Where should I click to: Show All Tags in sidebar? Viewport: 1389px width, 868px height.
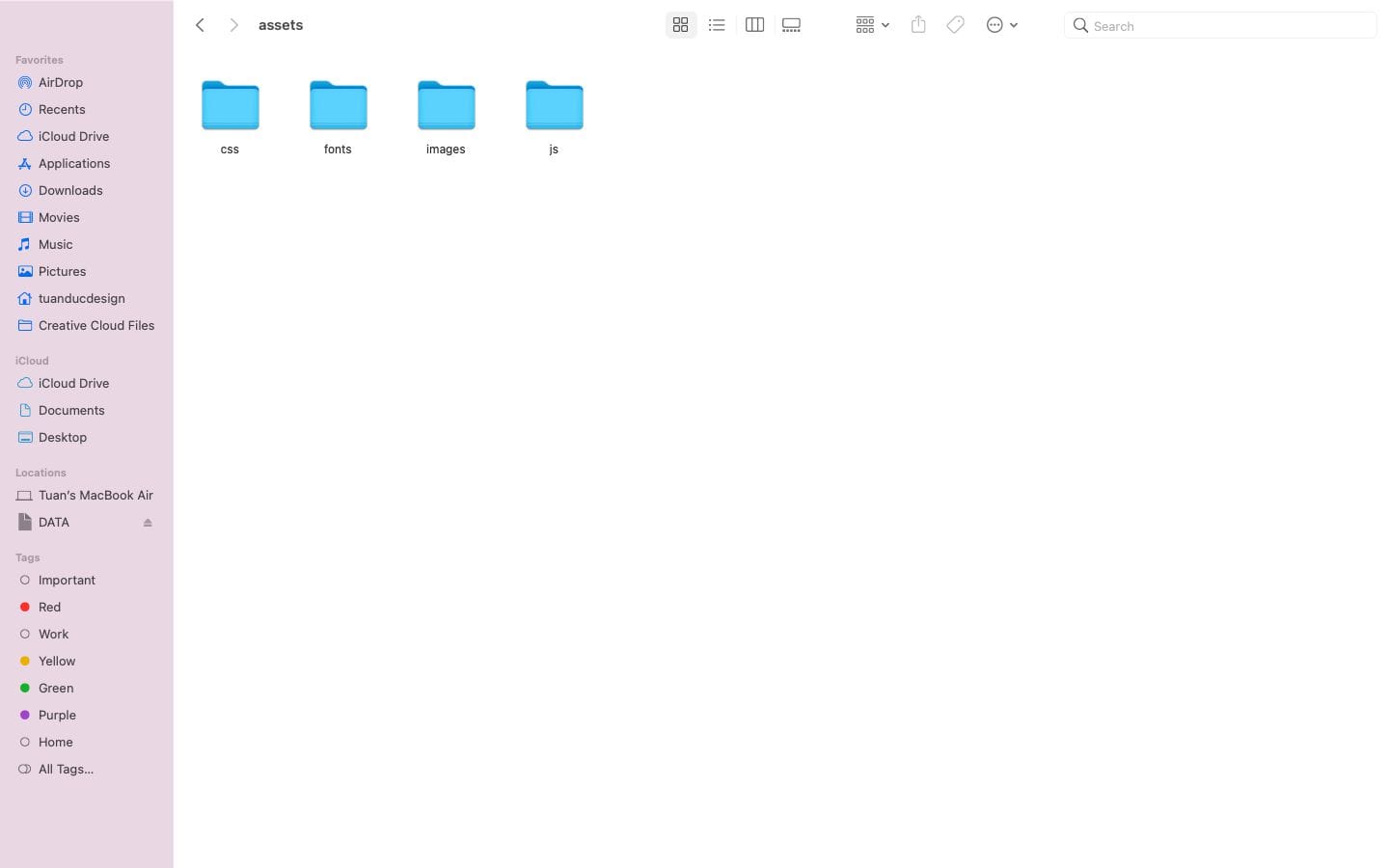66,770
